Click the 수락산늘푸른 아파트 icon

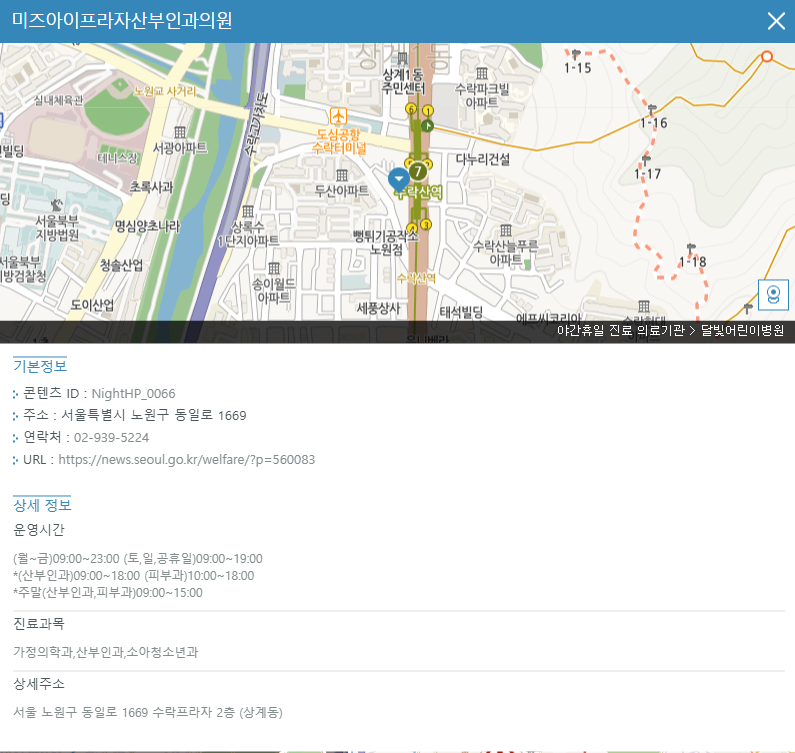[505, 230]
